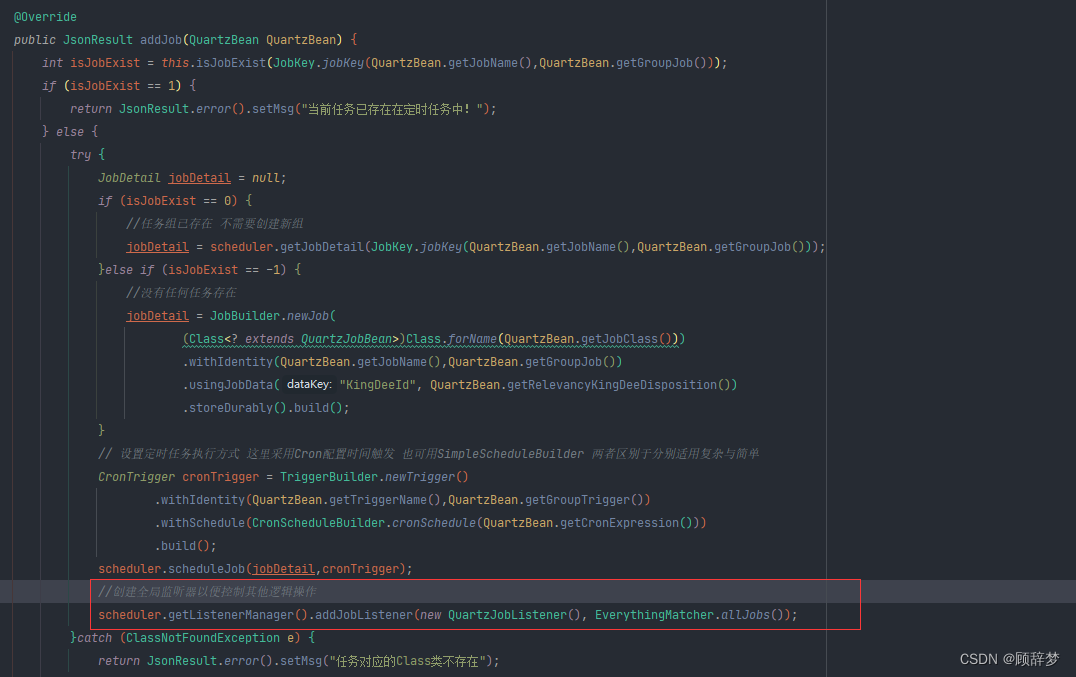Click the EverythingMatcher.allJobs reference
This screenshot has height=677, width=1076.
pos(687,614)
